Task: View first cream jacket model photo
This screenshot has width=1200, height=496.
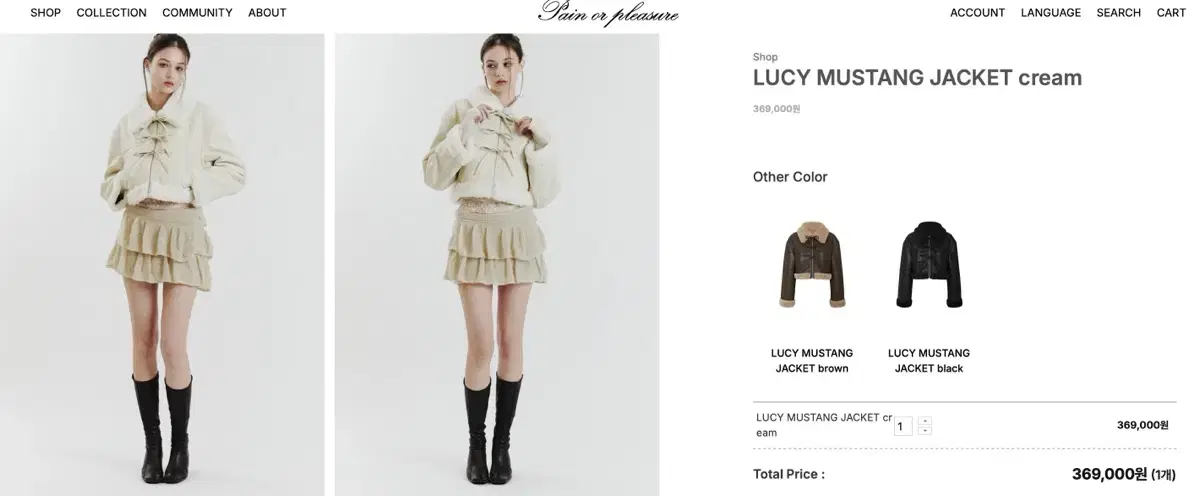Action: pyautogui.click(x=162, y=265)
